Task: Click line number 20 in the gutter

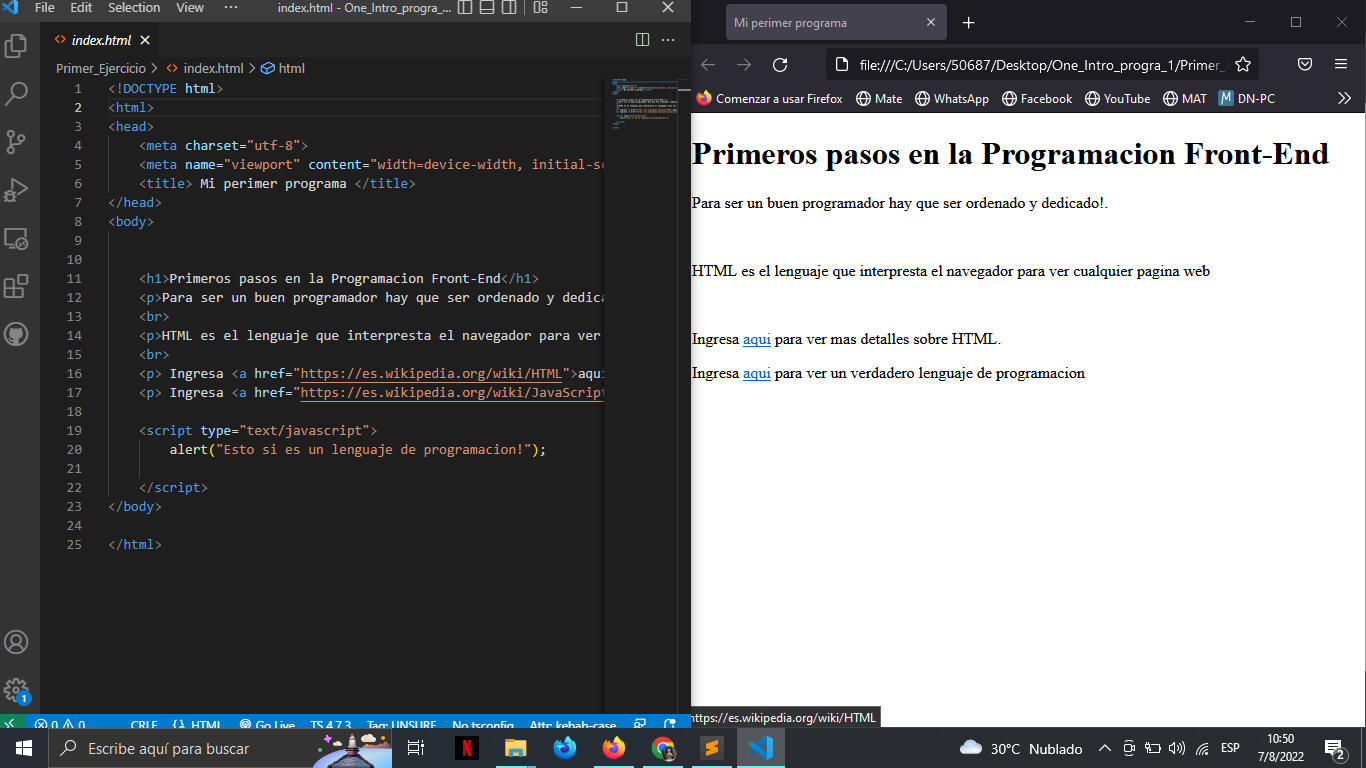Action: click(x=75, y=450)
